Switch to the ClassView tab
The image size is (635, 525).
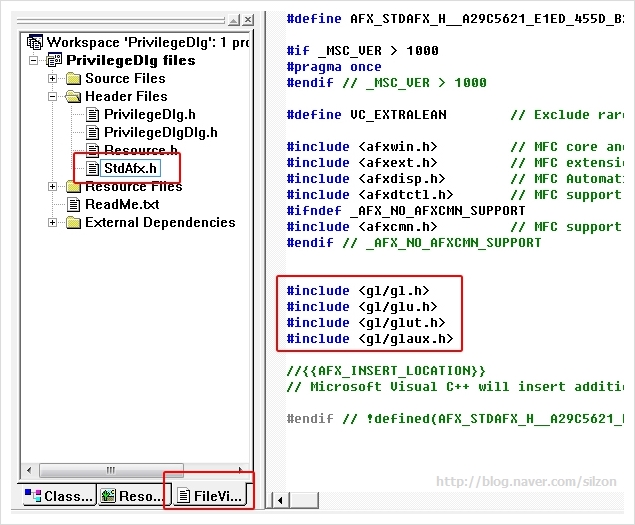click(60, 495)
